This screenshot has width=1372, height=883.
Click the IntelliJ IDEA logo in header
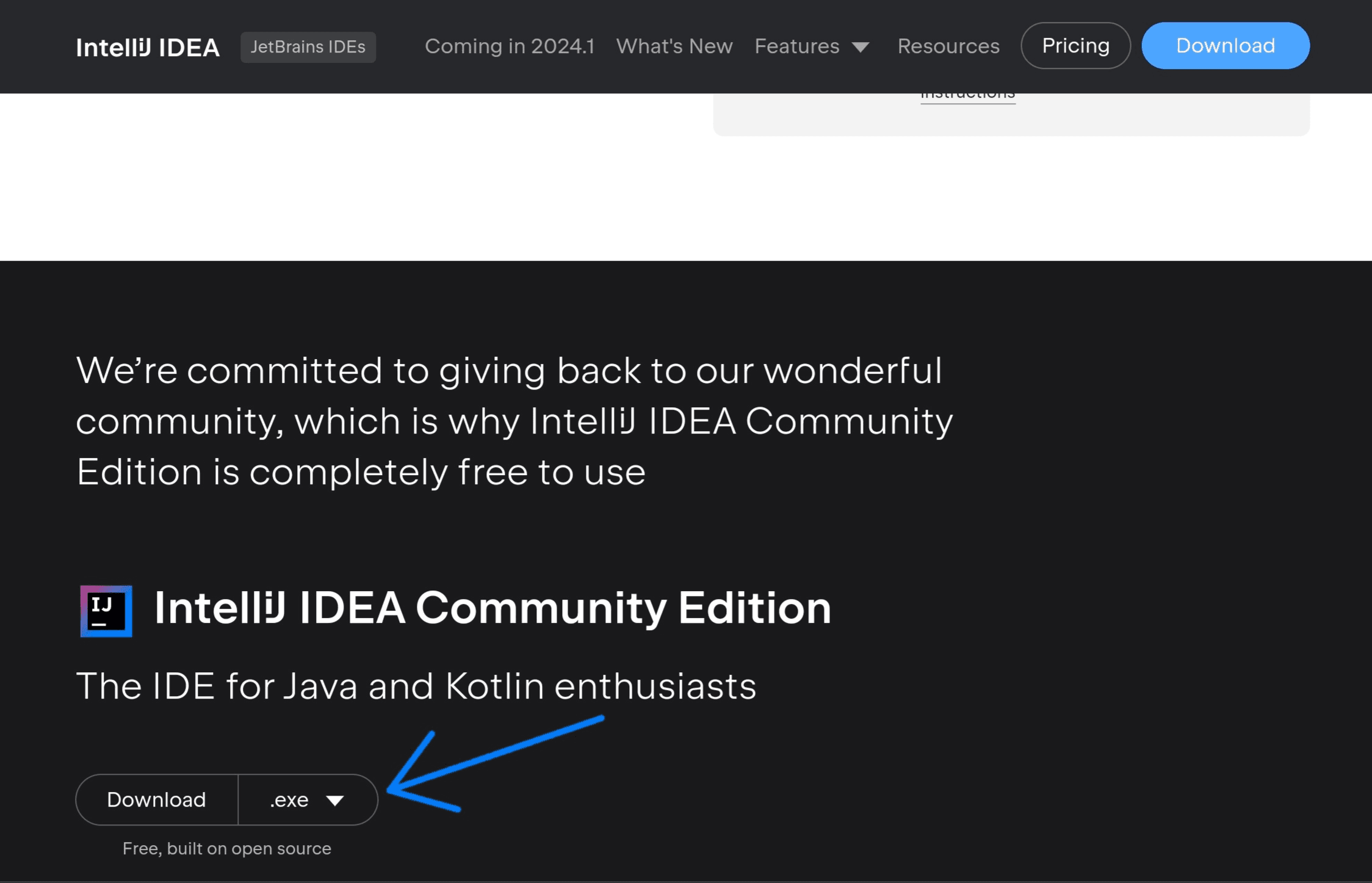(x=148, y=47)
